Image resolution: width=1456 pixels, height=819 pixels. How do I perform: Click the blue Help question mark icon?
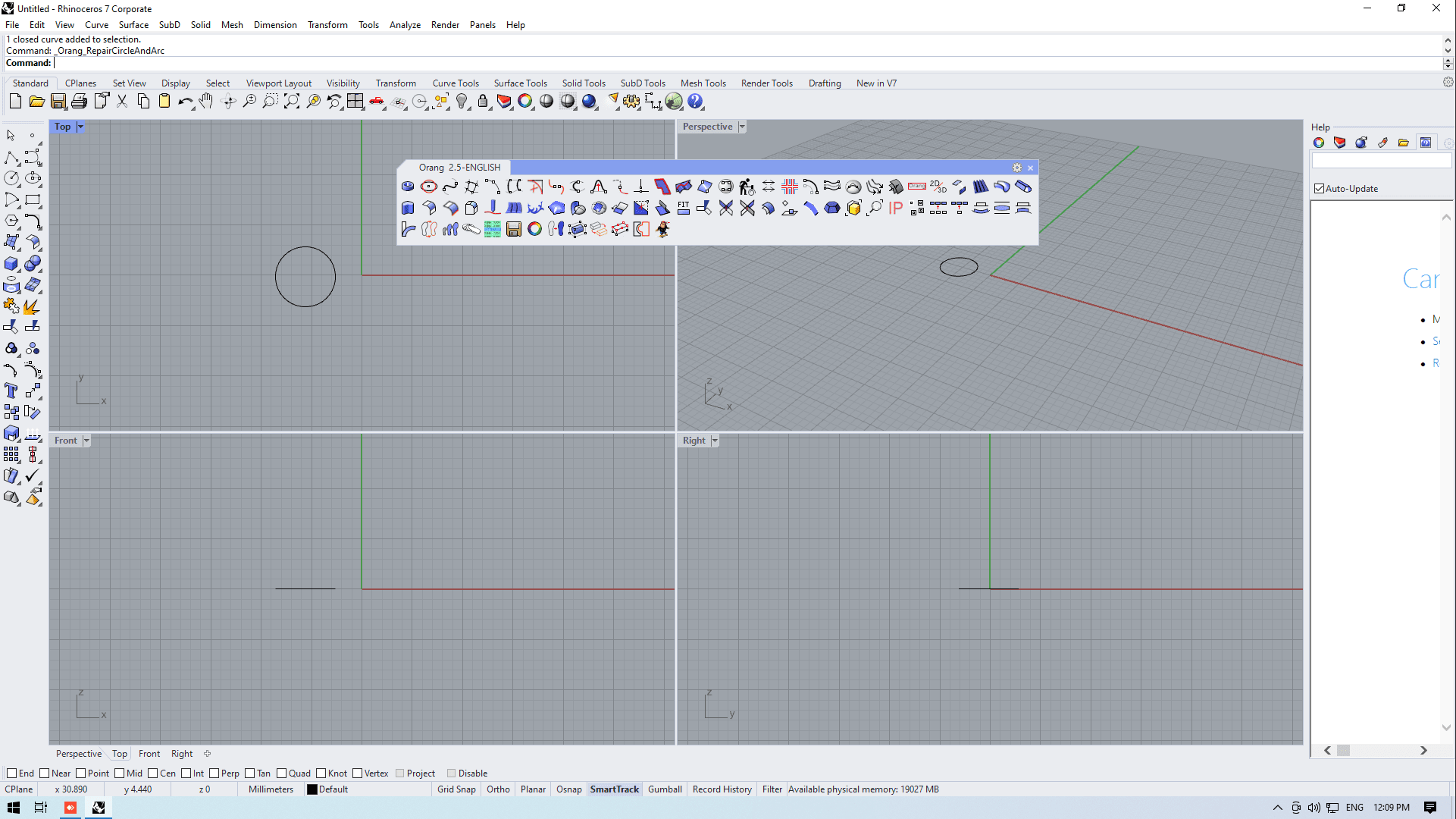pos(695,102)
